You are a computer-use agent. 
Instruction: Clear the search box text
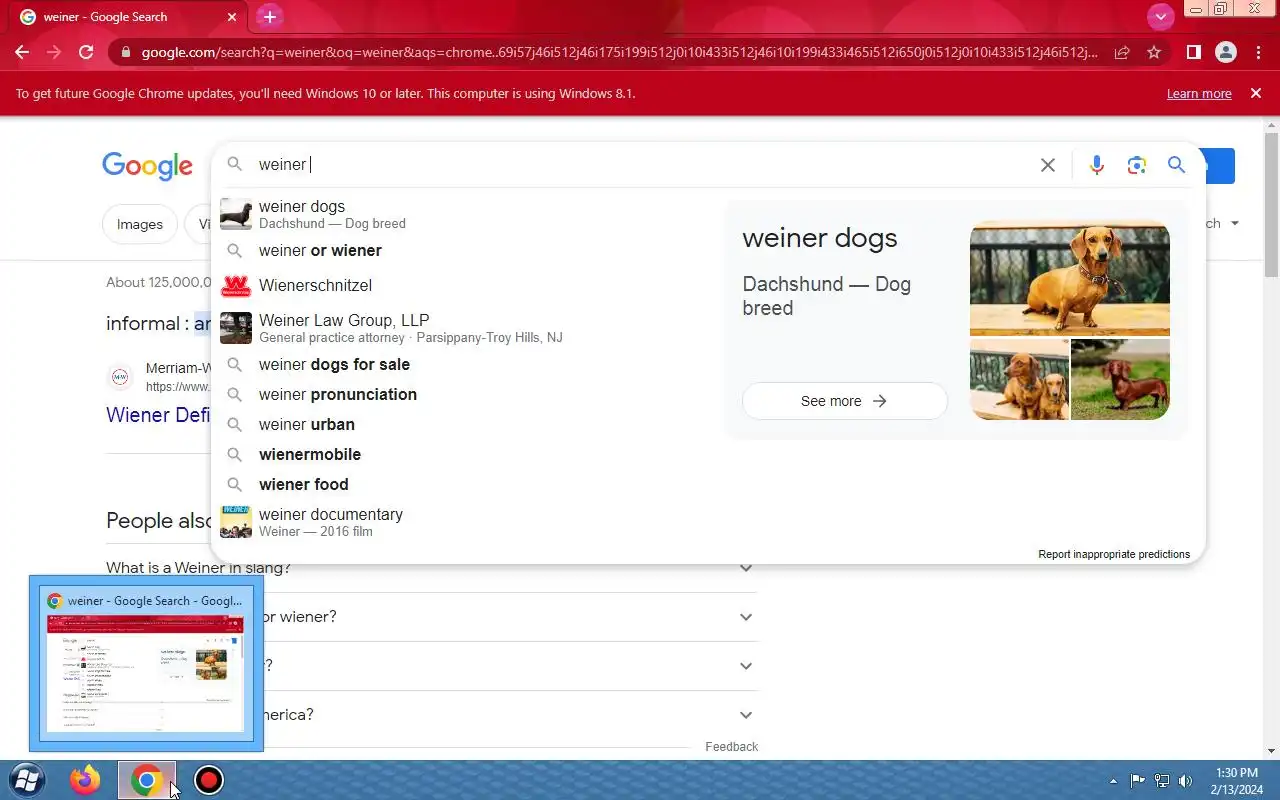point(1047,165)
